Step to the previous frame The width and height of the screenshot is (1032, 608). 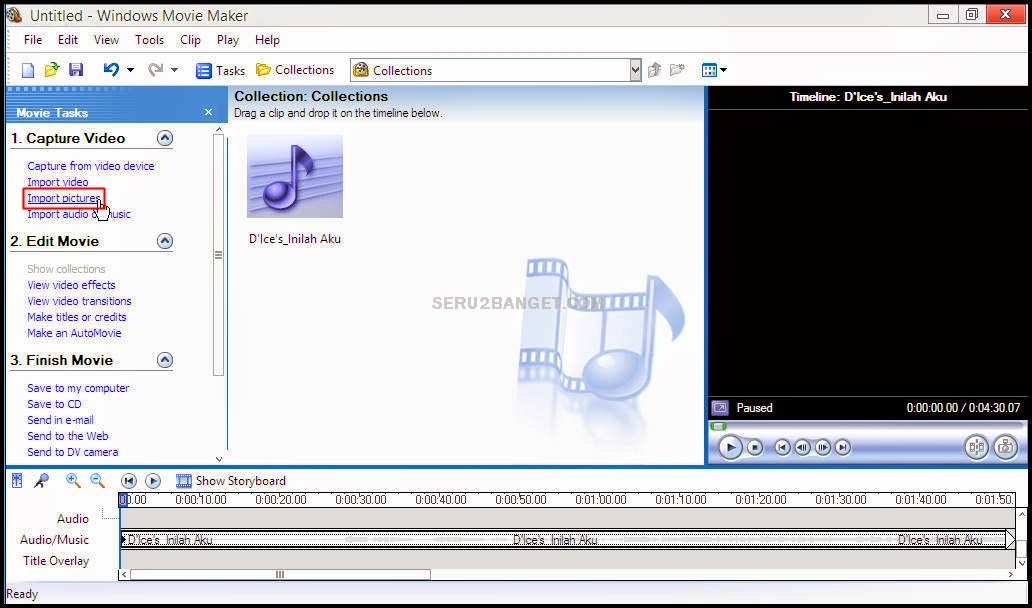click(x=802, y=447)
